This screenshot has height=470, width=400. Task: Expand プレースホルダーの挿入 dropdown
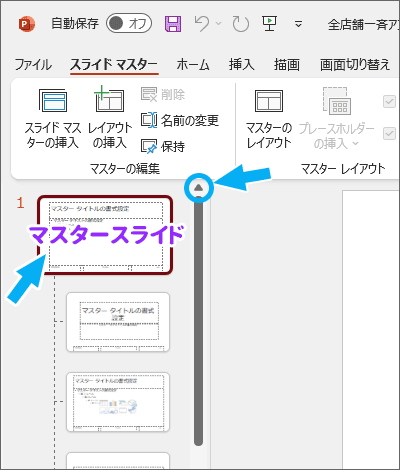(336, 118)
